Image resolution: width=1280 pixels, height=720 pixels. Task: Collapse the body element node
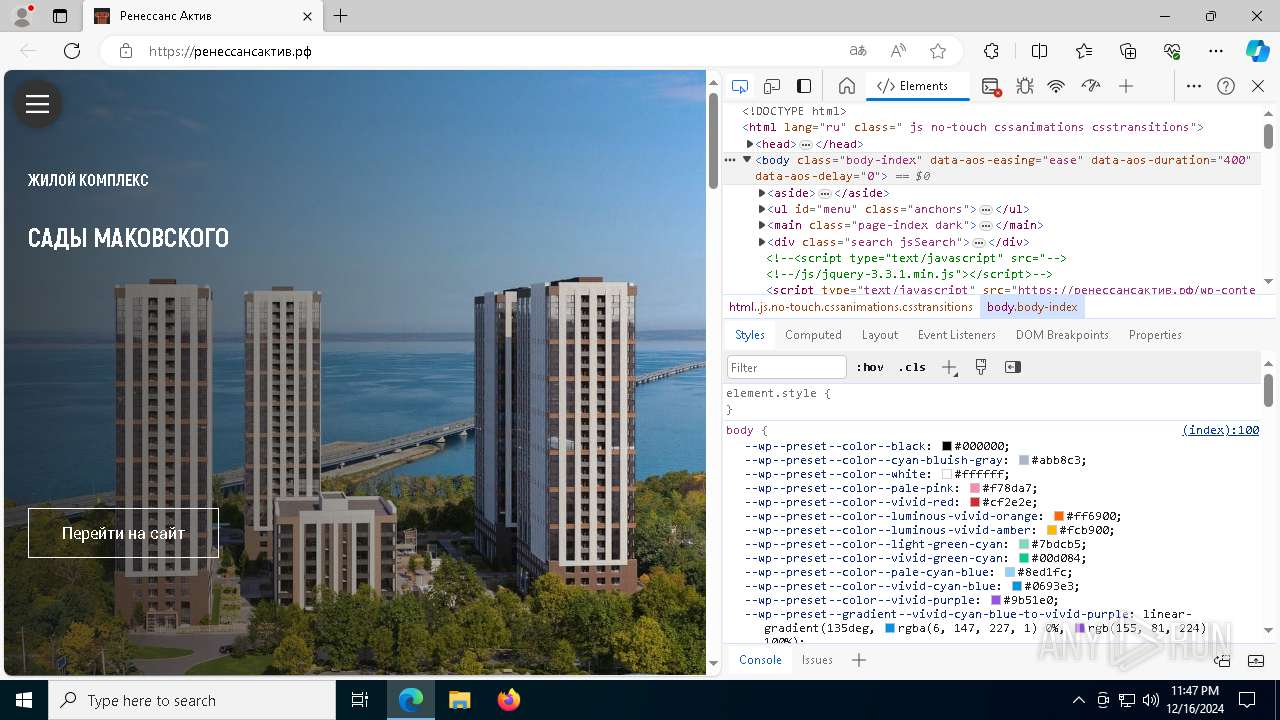pyautogui.click(x=746, y=160)
